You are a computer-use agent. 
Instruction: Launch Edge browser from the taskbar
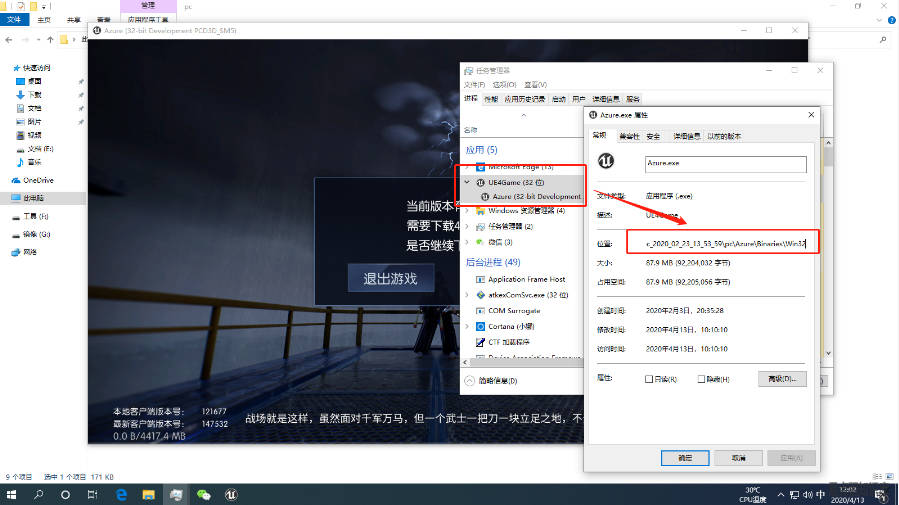click(x=121, y=494)
